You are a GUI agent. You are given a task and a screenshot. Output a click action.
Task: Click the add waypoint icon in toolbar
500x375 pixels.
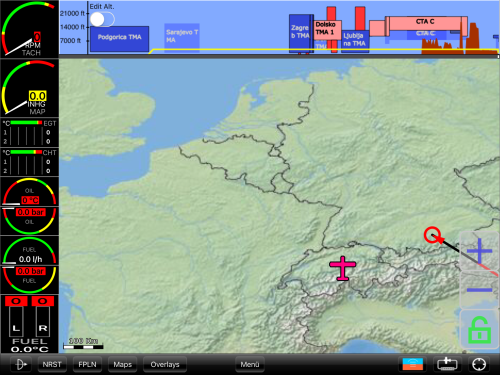tap(447, 364)
